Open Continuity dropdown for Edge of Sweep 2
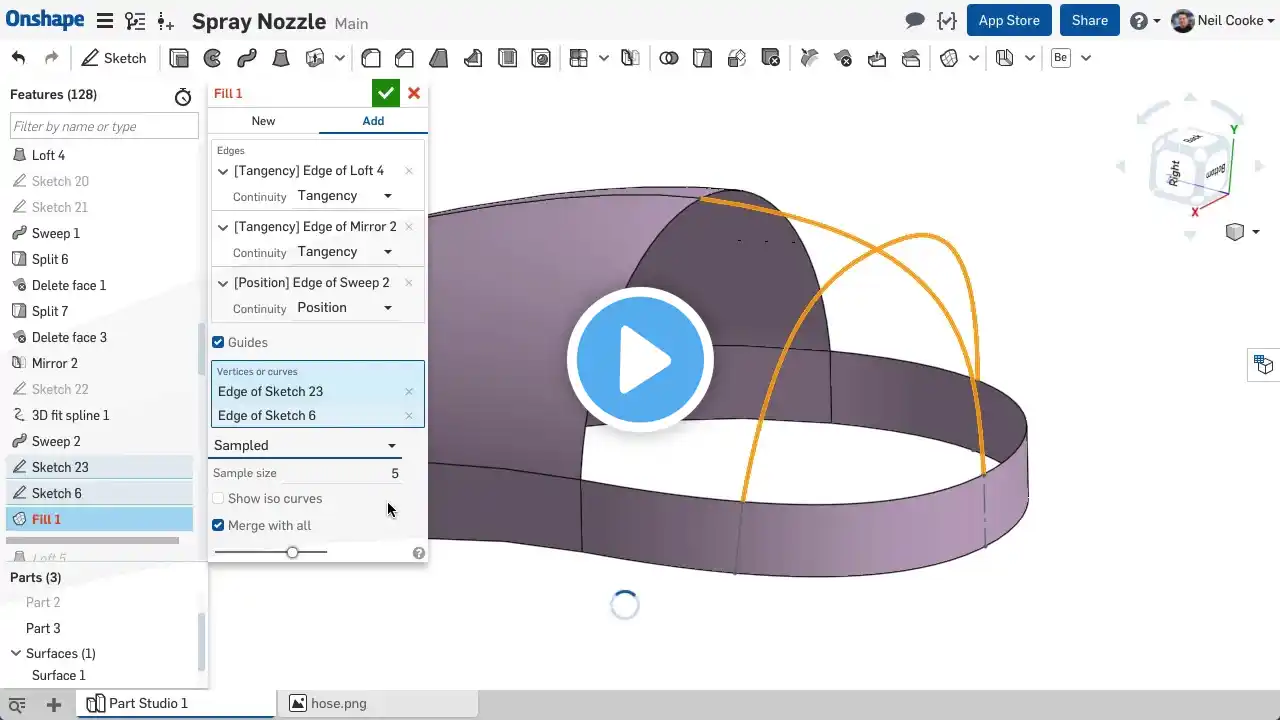The width and height of the screenshot is (1280, 720). tap(345, 308)
